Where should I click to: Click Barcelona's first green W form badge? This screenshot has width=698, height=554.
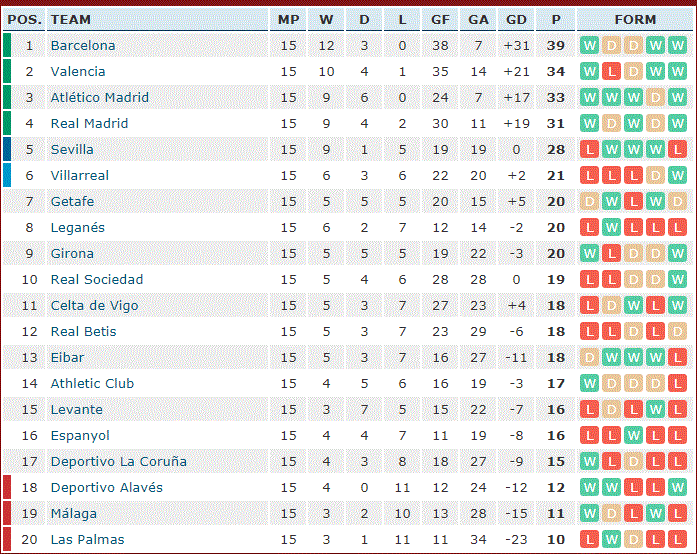[x=589, y=45]
